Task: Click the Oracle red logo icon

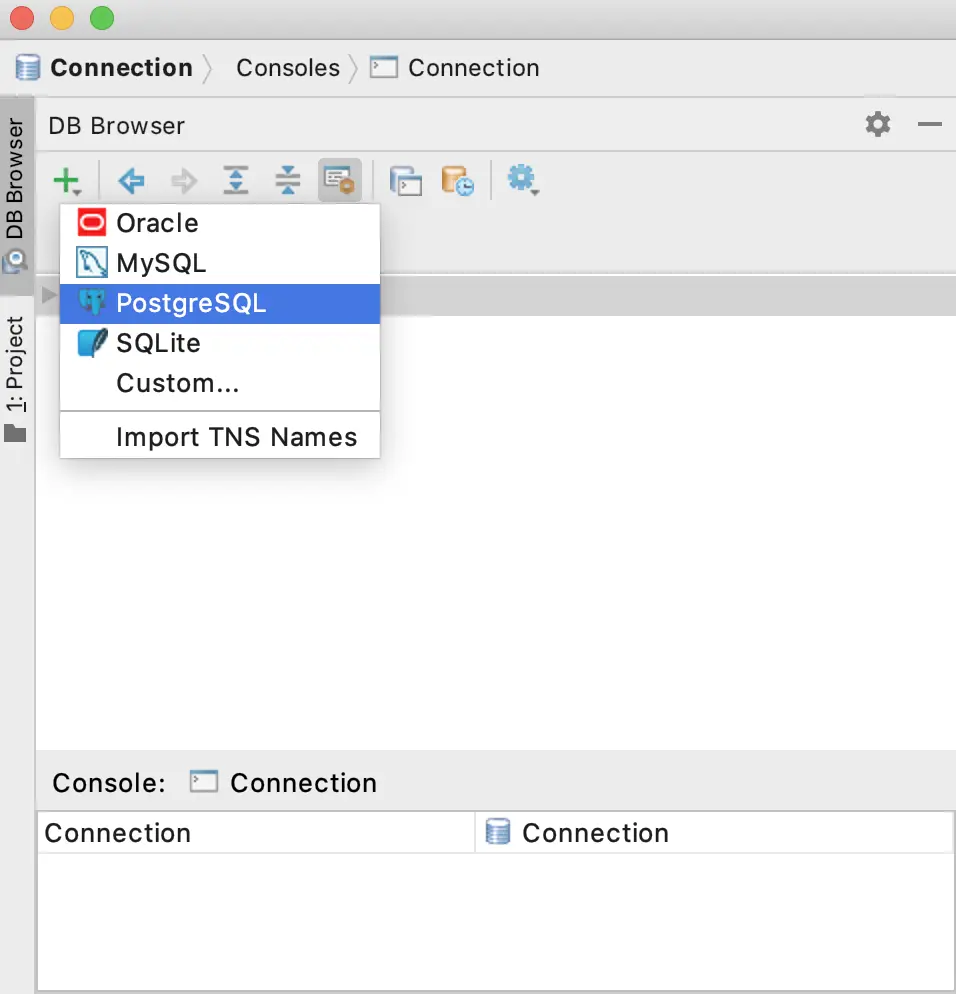Action: click(x=92, y=223)
